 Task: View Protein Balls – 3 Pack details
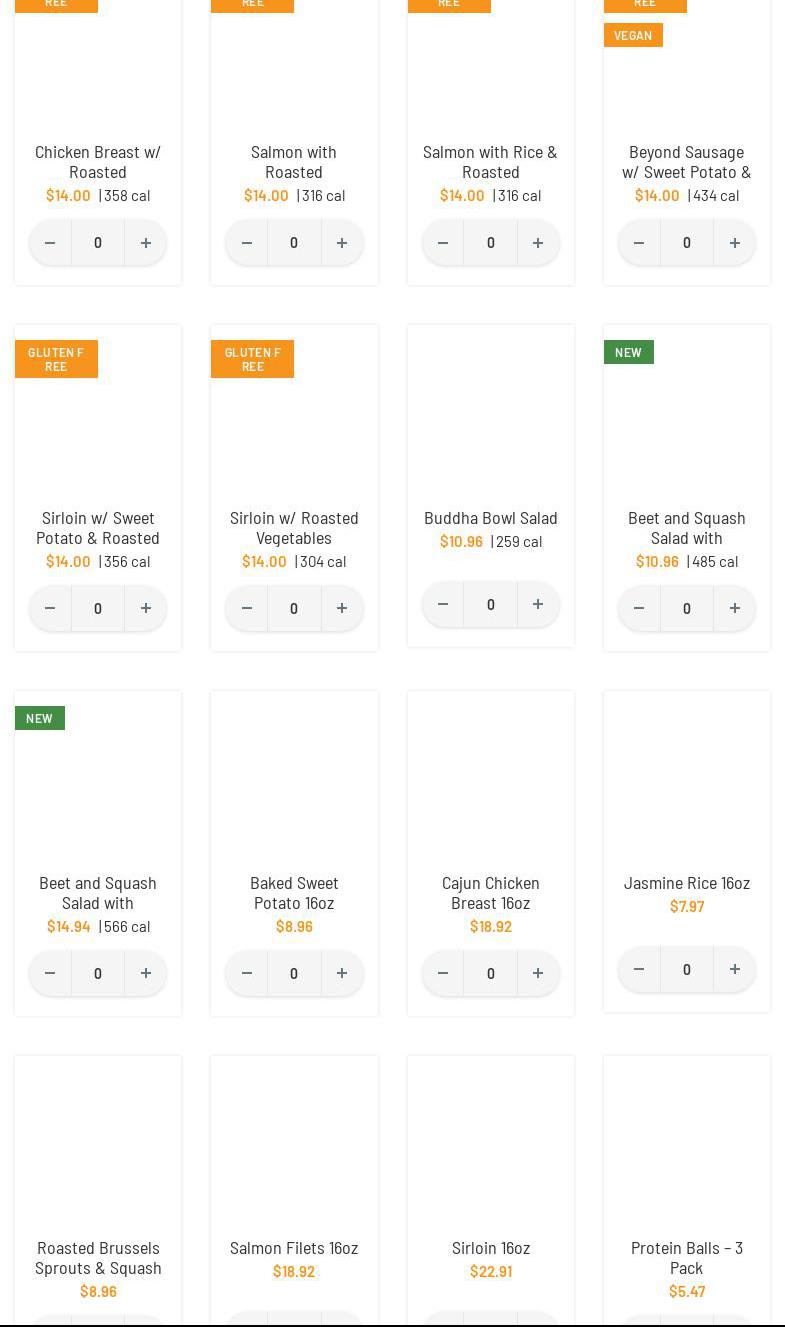(687, 1257)
